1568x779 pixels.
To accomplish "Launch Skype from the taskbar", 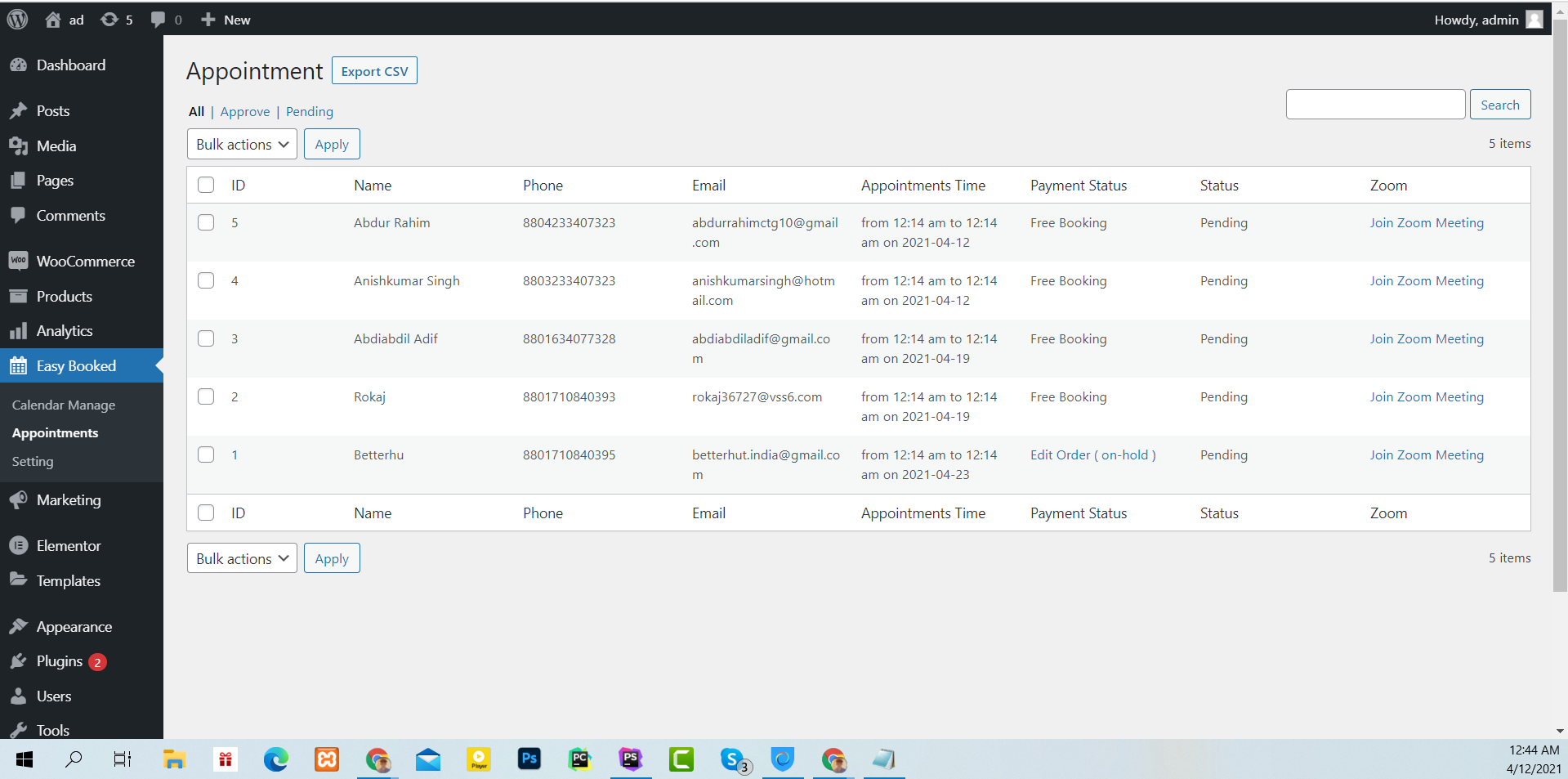I will (733, 759).
